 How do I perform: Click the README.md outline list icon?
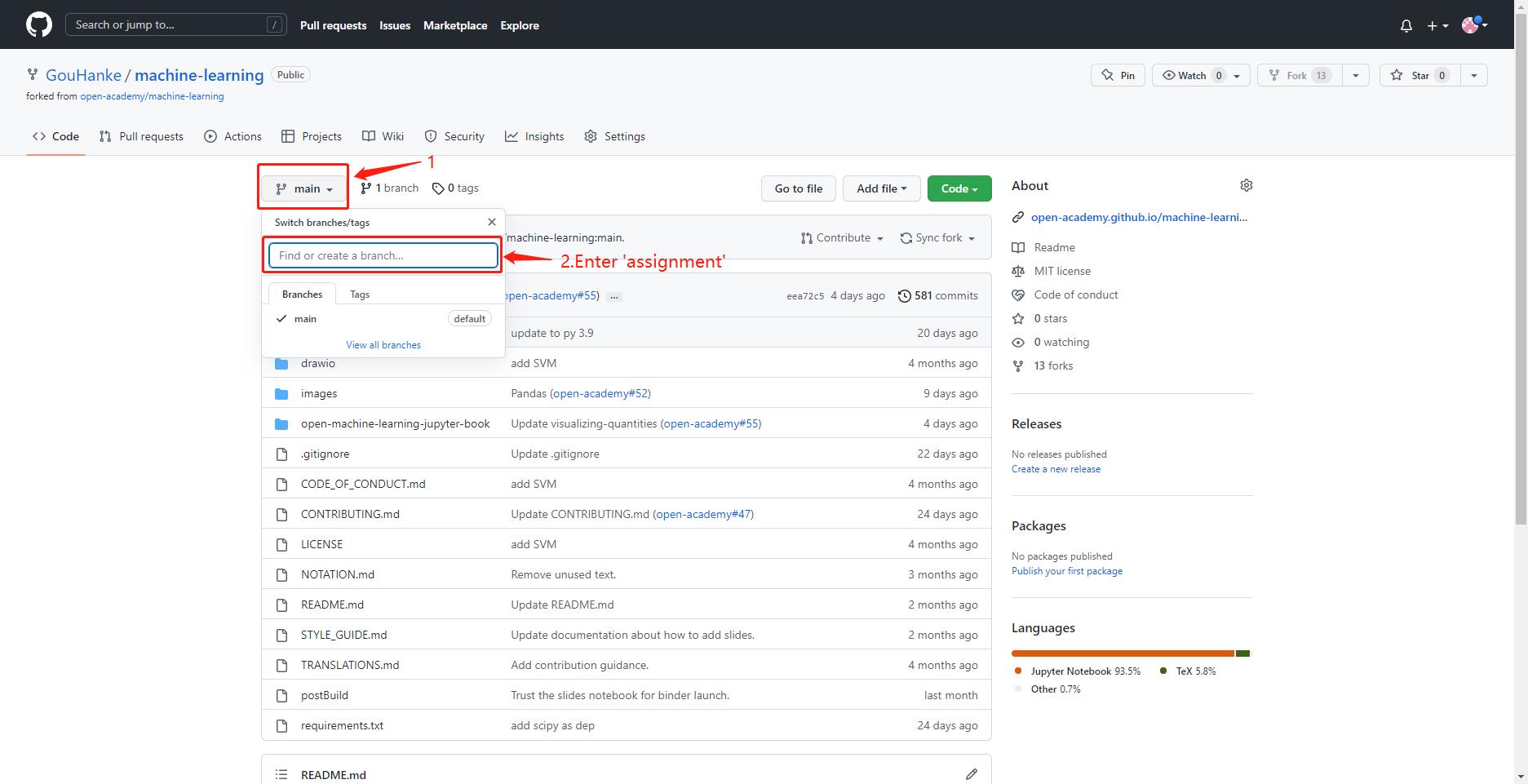(x=281, y=774)
